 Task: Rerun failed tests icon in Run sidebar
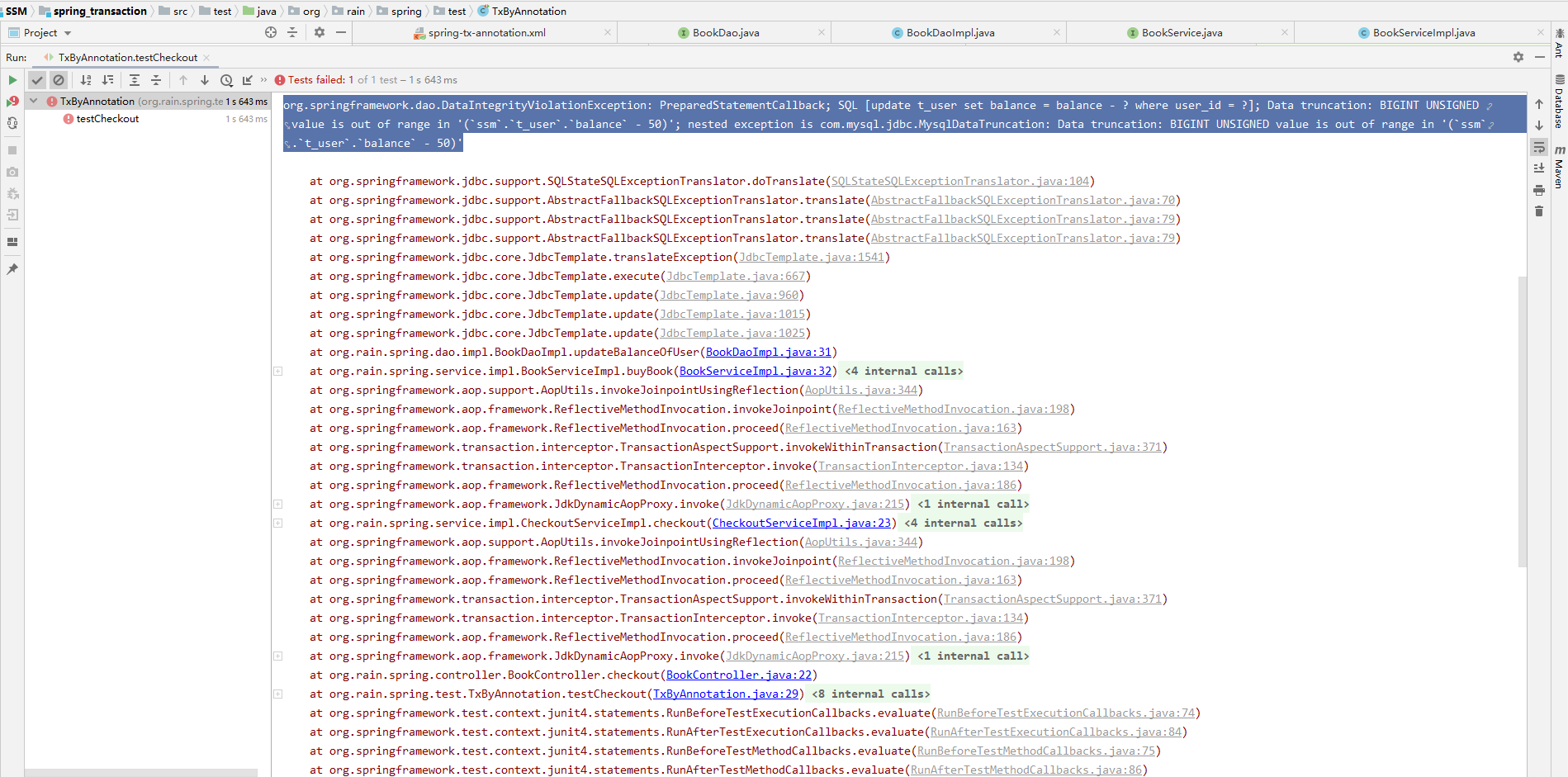[x=12, y=102]
